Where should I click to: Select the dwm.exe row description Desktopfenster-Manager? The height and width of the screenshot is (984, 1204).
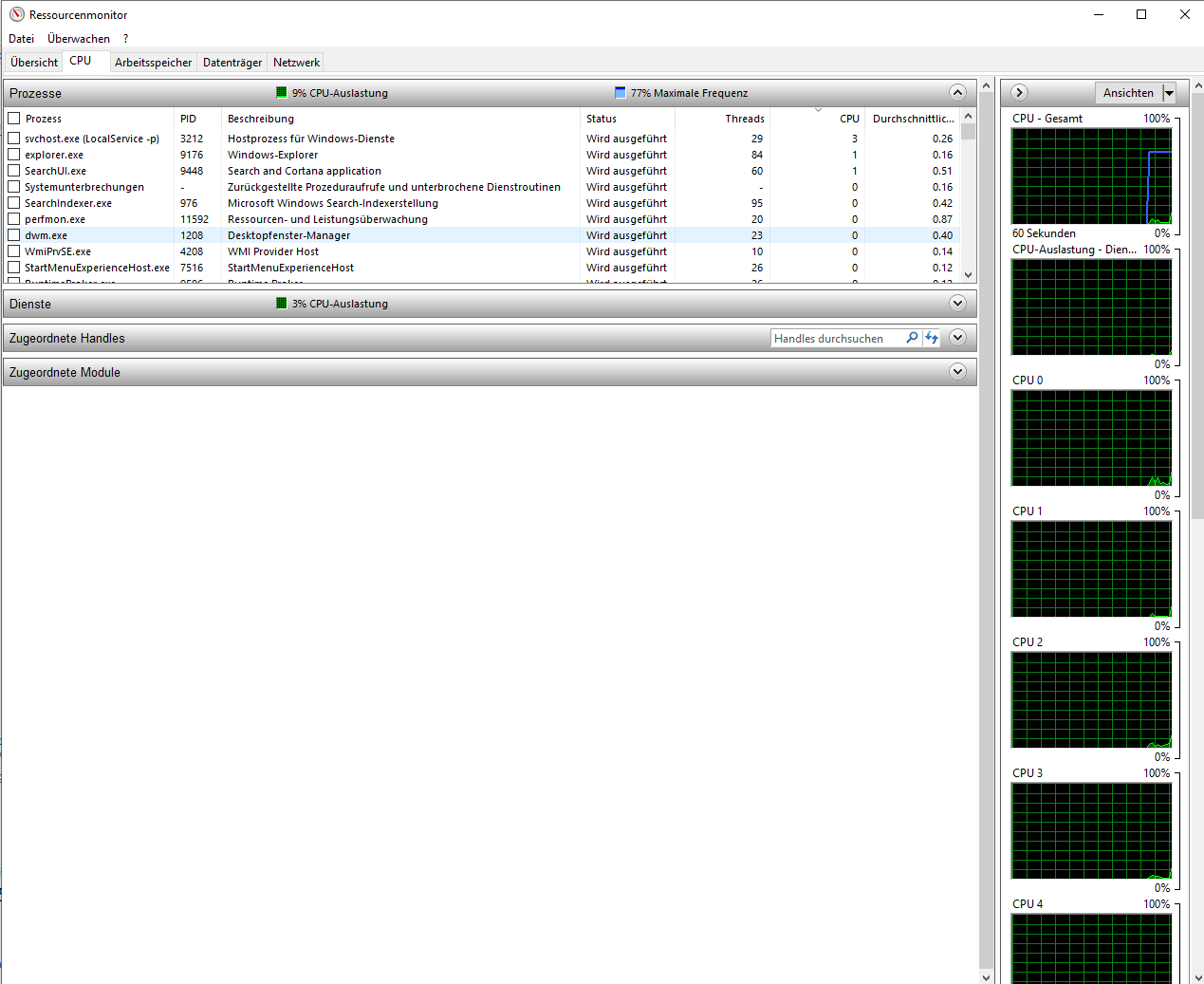(x=288, y=235)
